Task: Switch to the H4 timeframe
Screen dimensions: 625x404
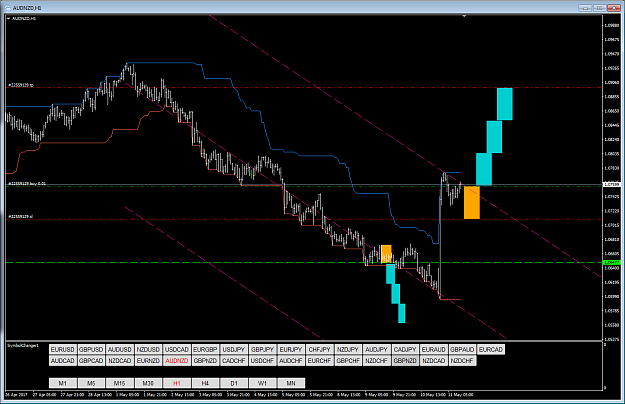Action: click(x=205, y=383)
